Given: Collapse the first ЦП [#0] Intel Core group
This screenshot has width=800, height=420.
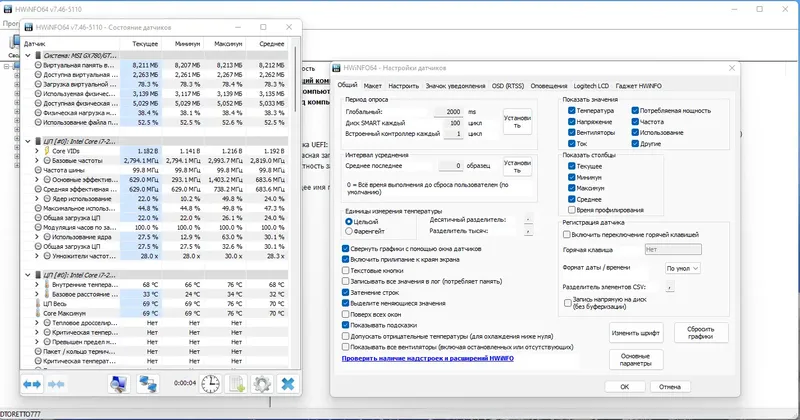Looking at the screenshot, I should pos(28,141).
